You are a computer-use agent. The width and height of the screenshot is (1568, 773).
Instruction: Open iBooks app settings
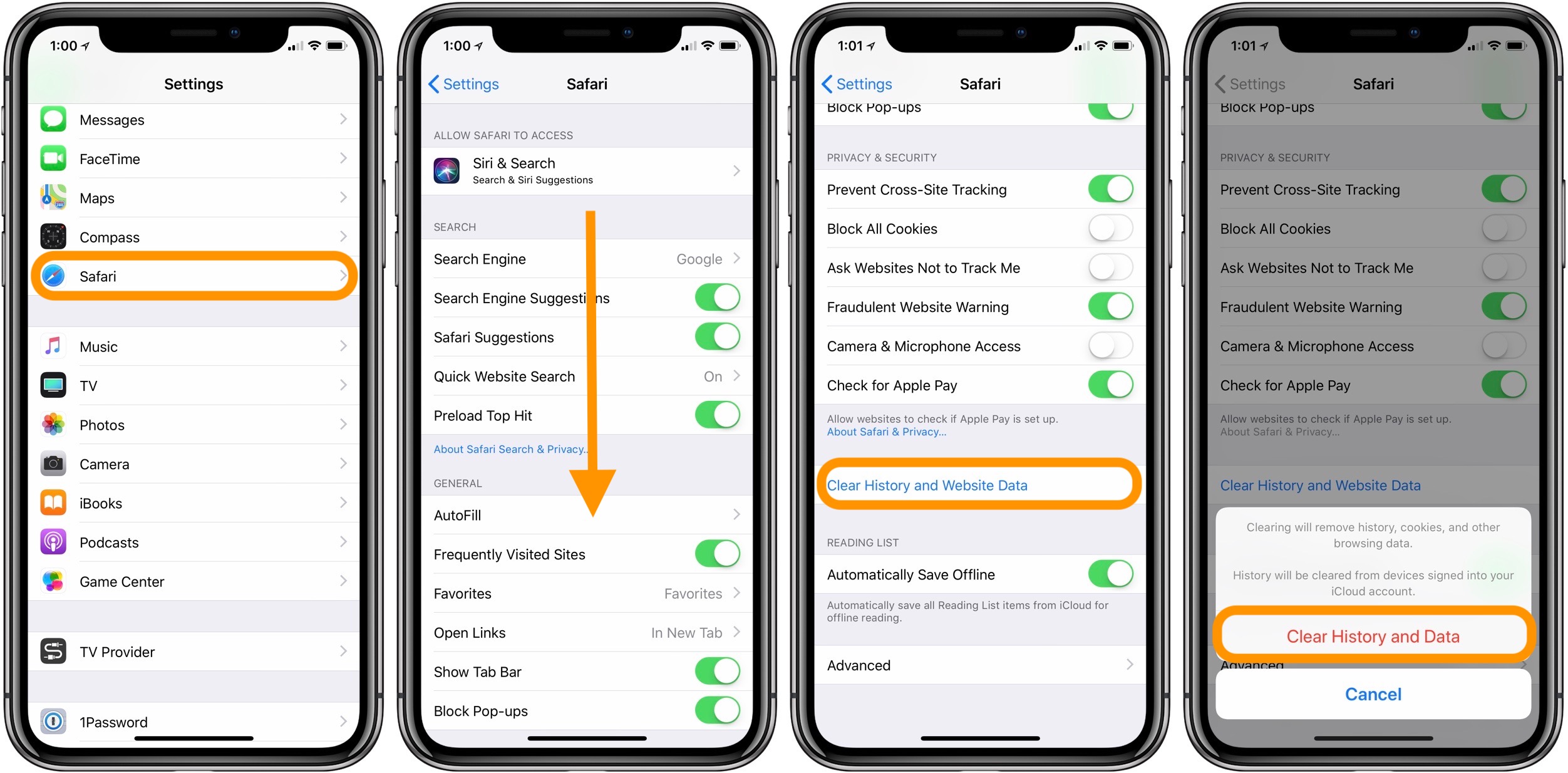click(x=198, y=501)
